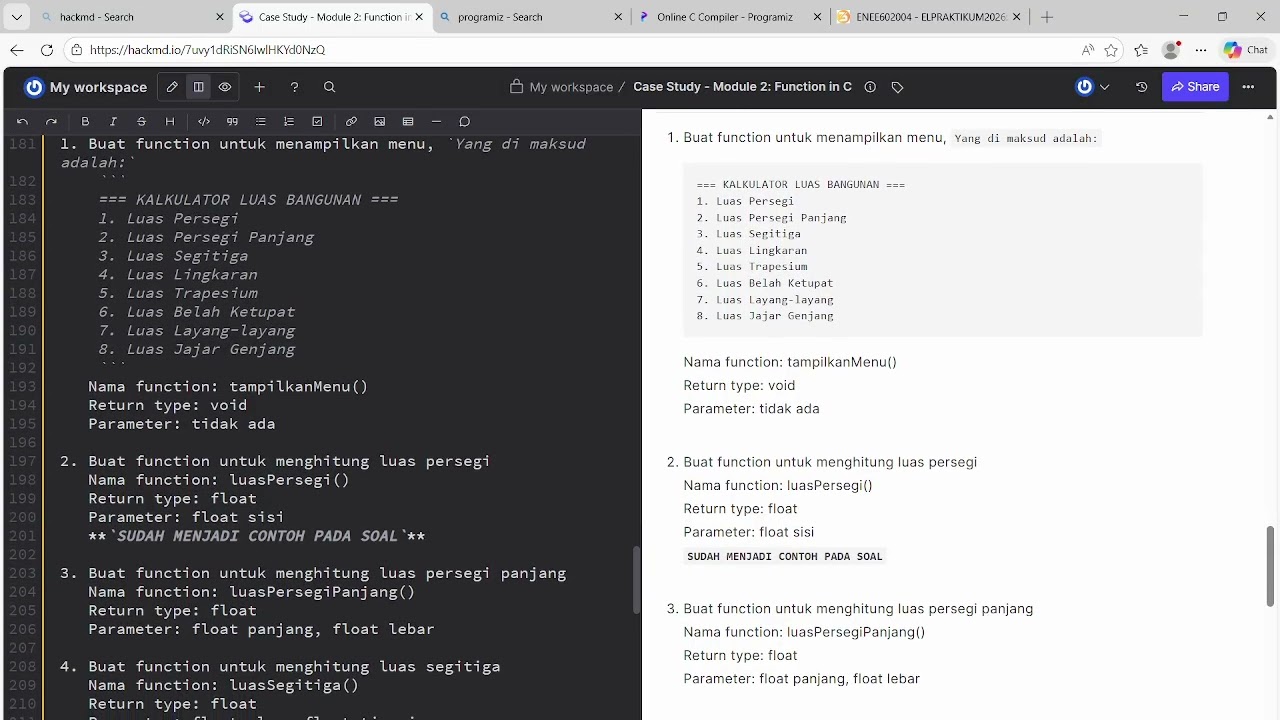Click editor line 193 Nama function: tampilkanMenu()

(x=228, y=387)
